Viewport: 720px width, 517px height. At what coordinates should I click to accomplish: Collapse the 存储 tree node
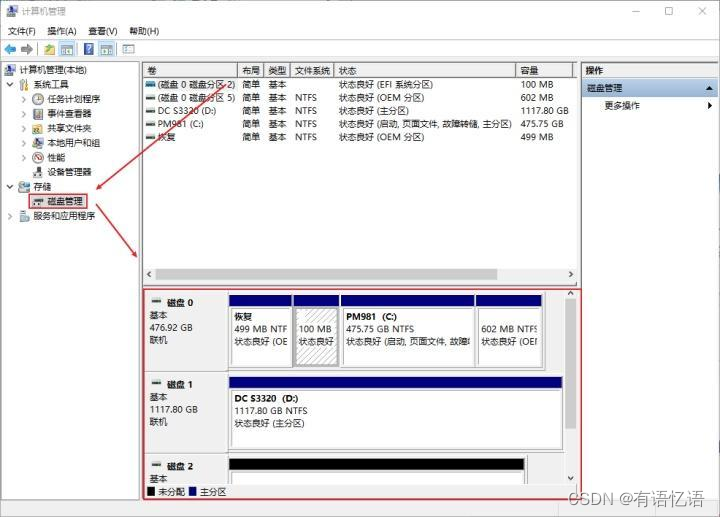click(10, 187)
